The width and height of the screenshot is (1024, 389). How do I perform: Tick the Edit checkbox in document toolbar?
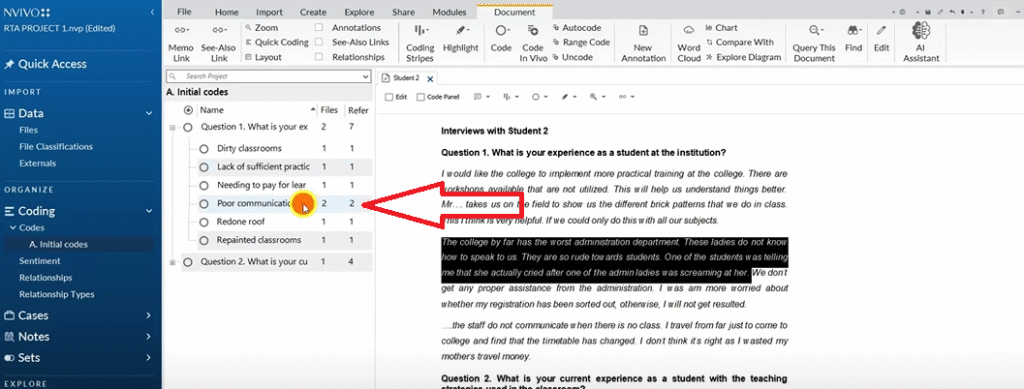(389, 97)
